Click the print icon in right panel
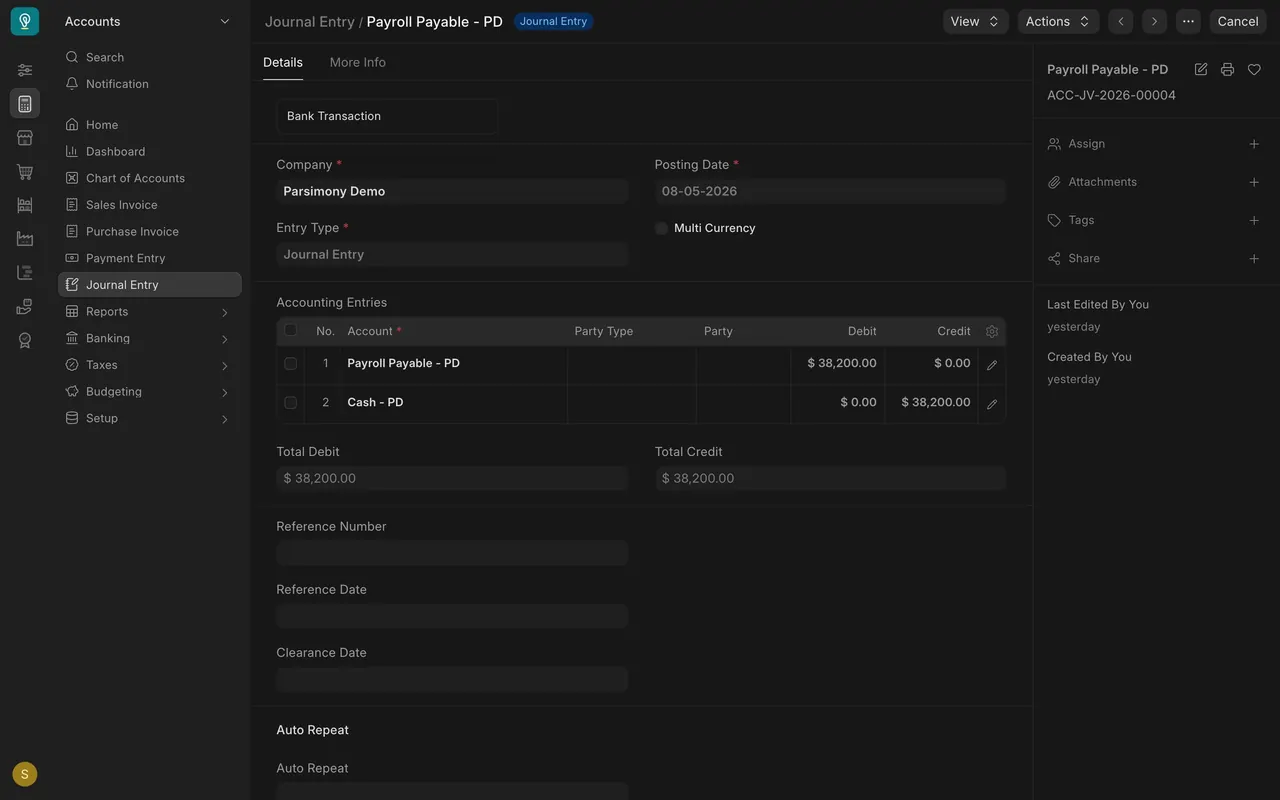The width and height of the screenshot is (1280, 800). tap(1227, 69)
